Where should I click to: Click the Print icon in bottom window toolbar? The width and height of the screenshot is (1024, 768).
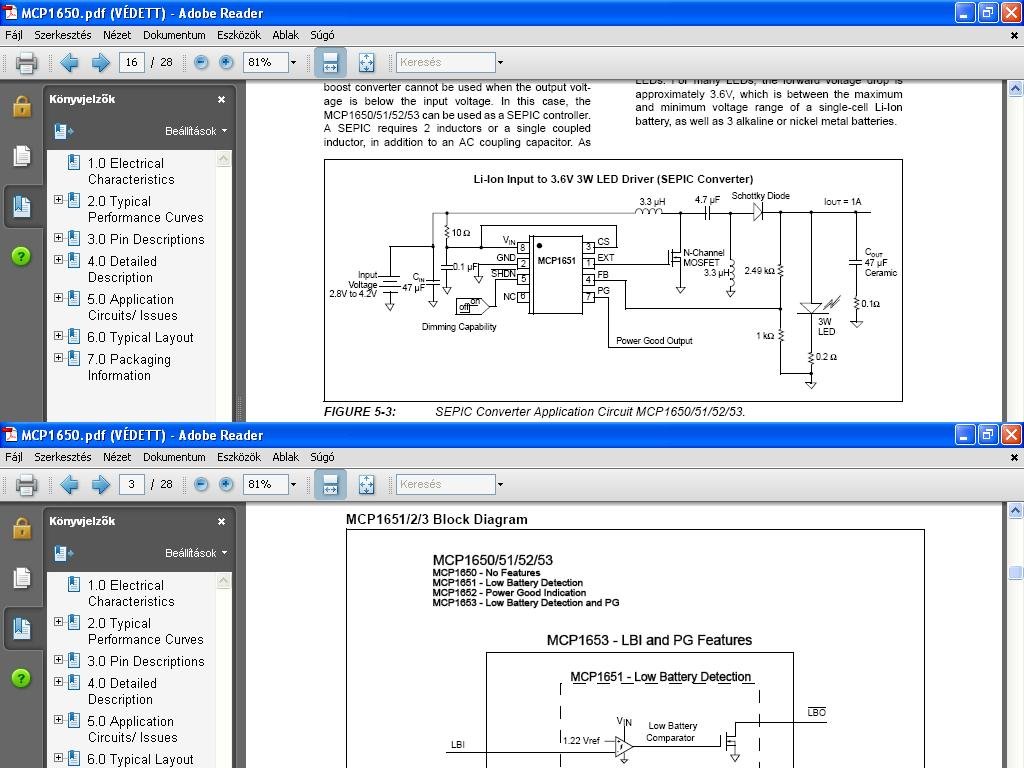click(26, 485)
